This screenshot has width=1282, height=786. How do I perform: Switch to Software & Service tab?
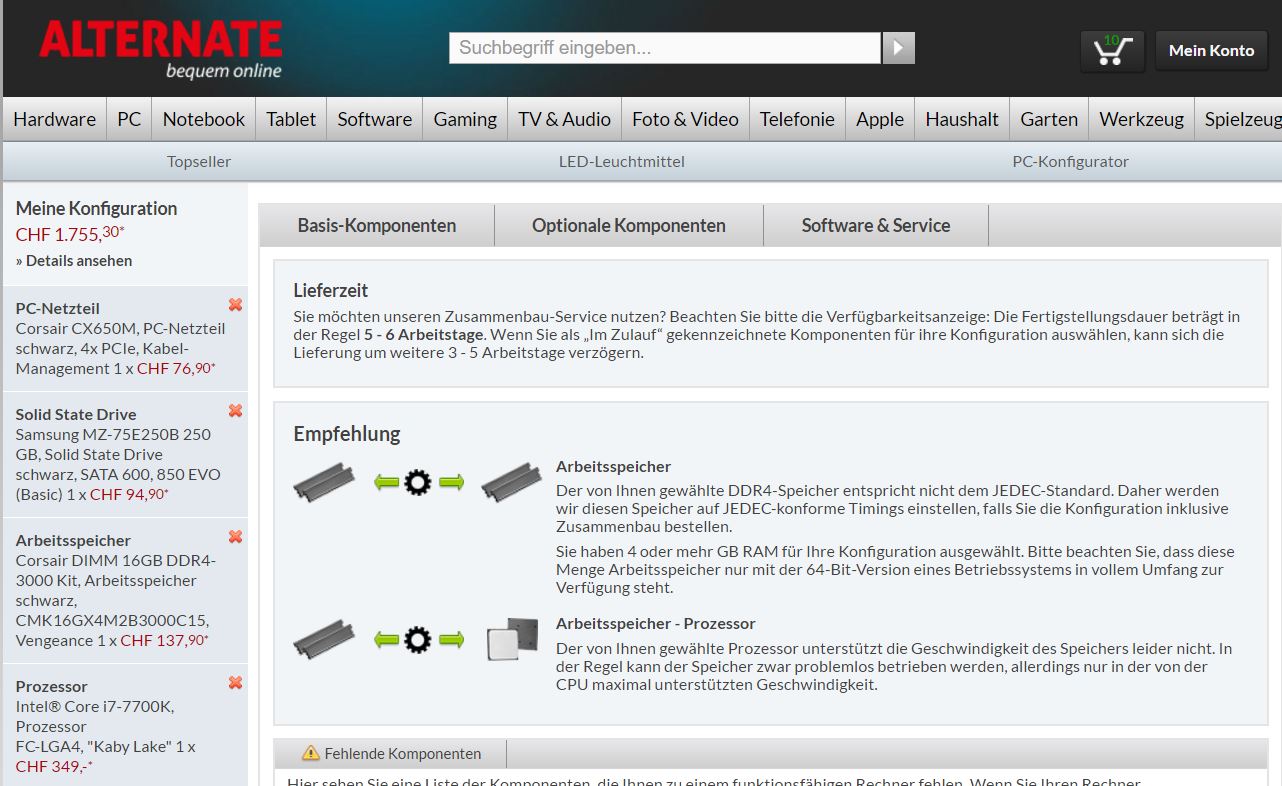coord(876,225)
